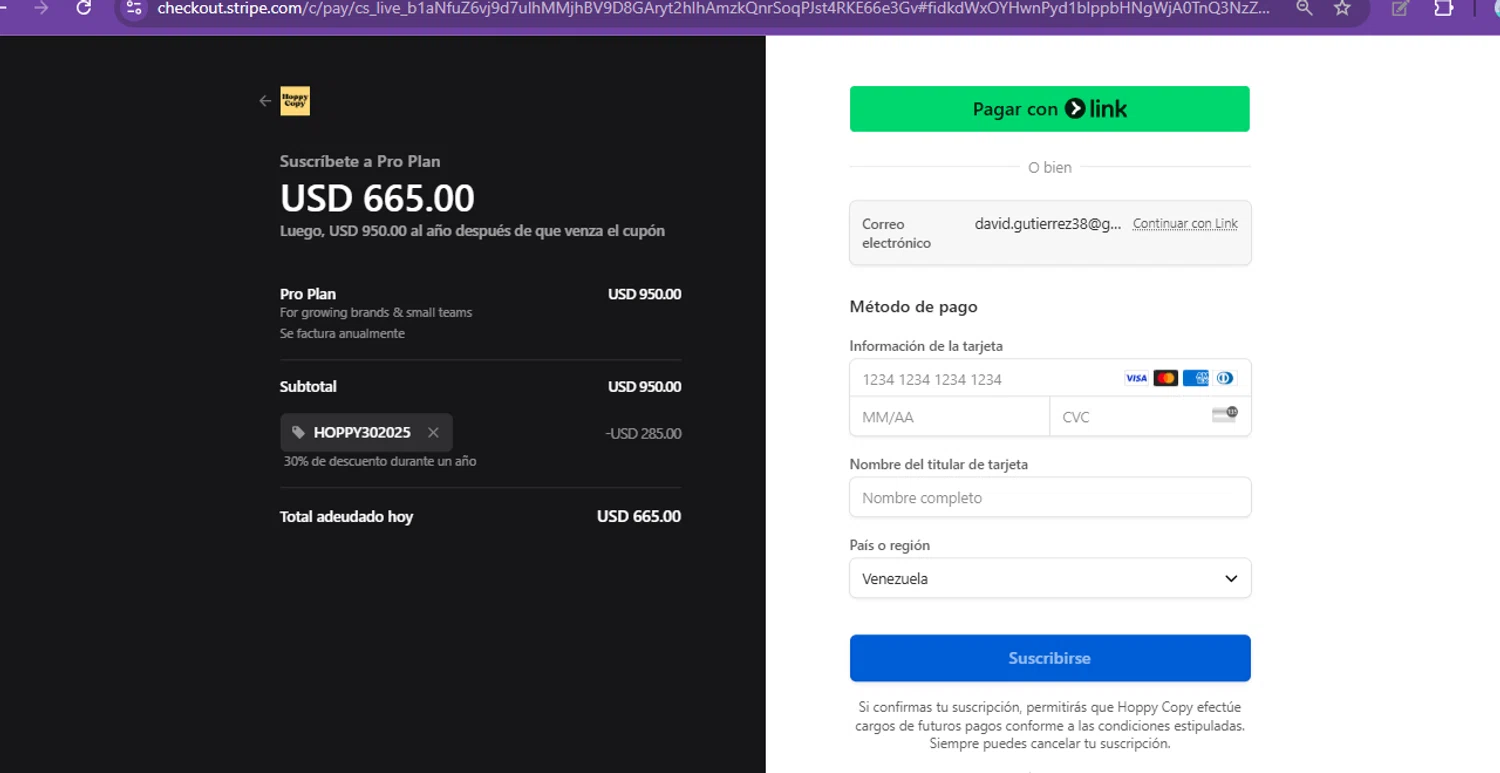The width and height of the screenshot is (1500, 773).
Task: Click the Subtotal label
Action: [x=308, y=387]
